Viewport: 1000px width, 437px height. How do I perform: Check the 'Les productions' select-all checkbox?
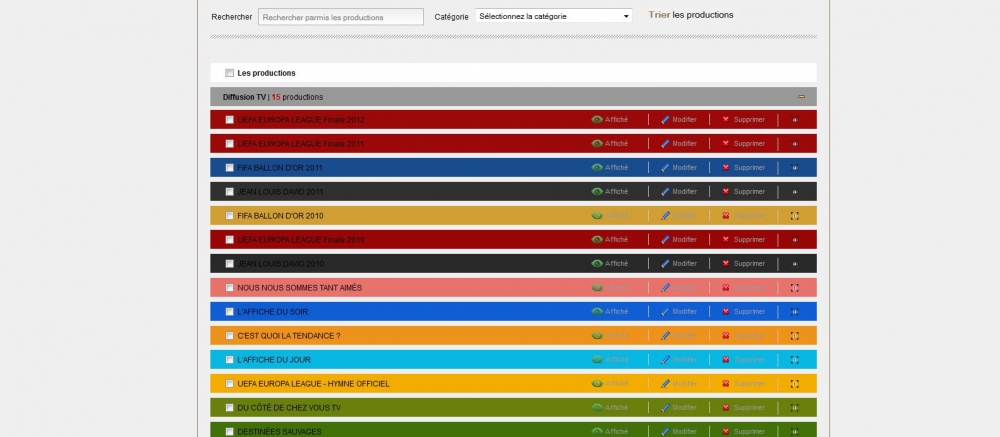click(230, 73)
